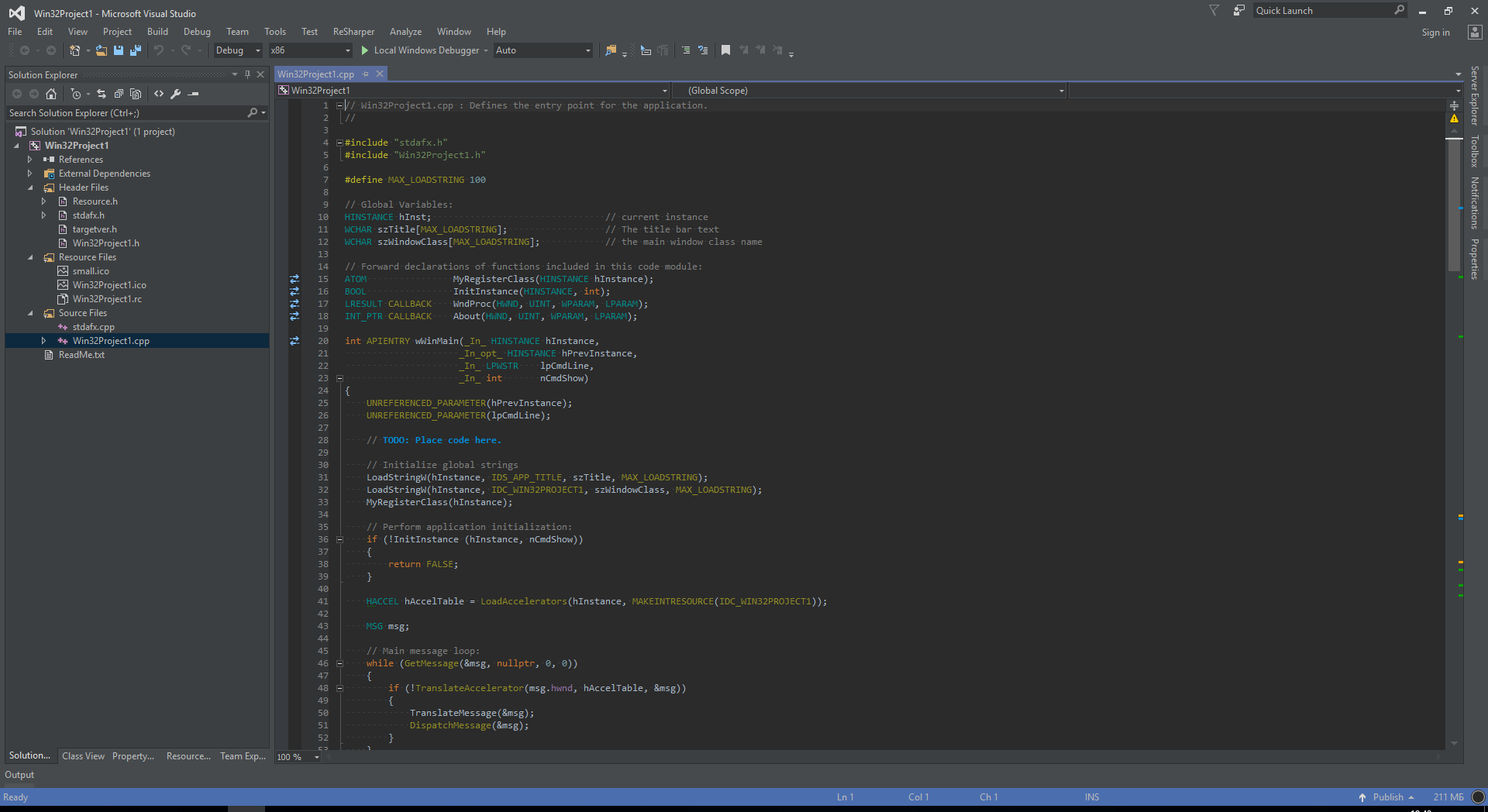Viewport: 1488px width, 812px height.
Task: Click Collapse All in Solution Explorer toolbar
Action: pos(119,94)
